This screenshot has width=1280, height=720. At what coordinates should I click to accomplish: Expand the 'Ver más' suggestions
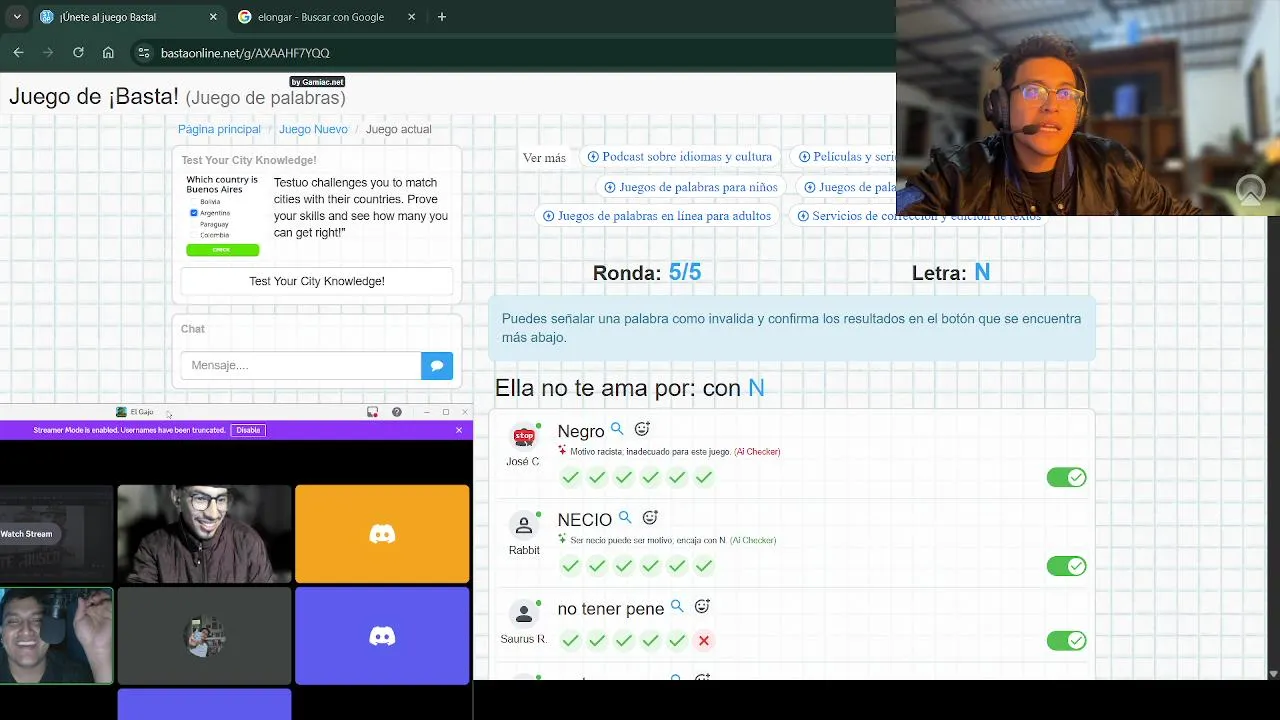pos(544,158)
